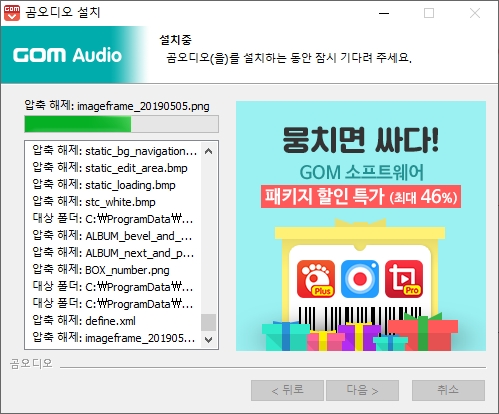Select the 'static_bg_navigation...' log row
Viewport: 499px width, 414px height.
114,151
